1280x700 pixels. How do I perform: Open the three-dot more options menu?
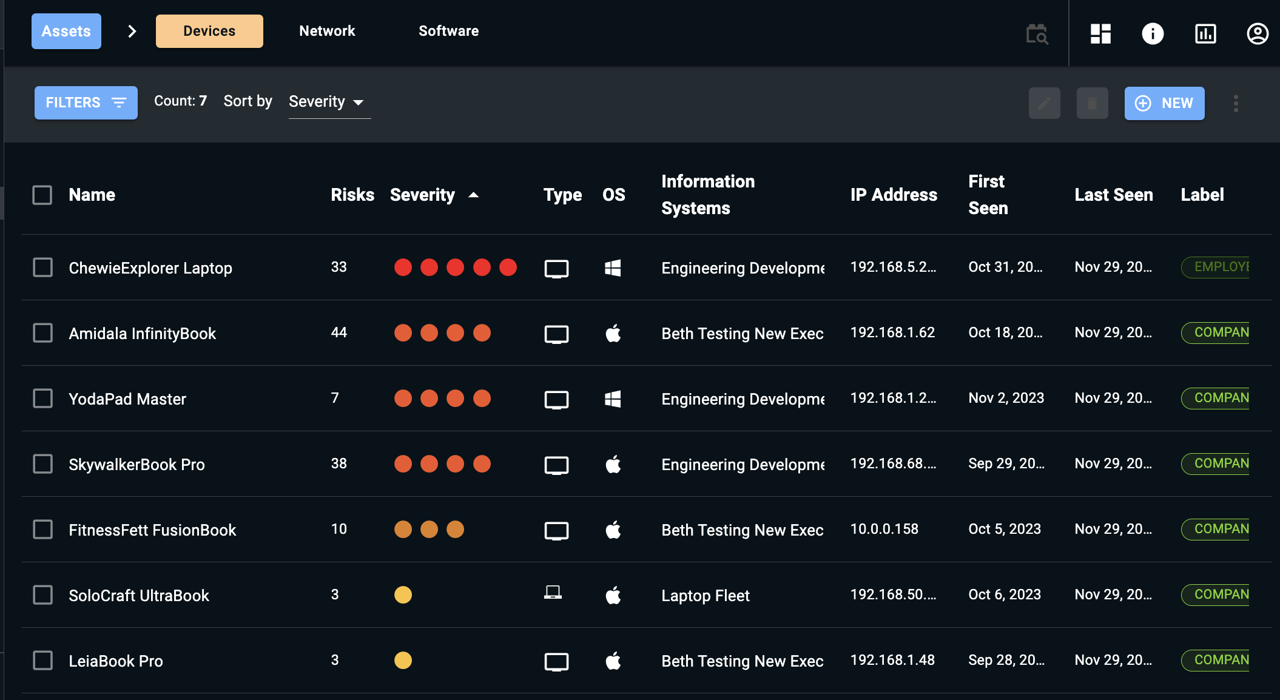tap(1236, 103)
